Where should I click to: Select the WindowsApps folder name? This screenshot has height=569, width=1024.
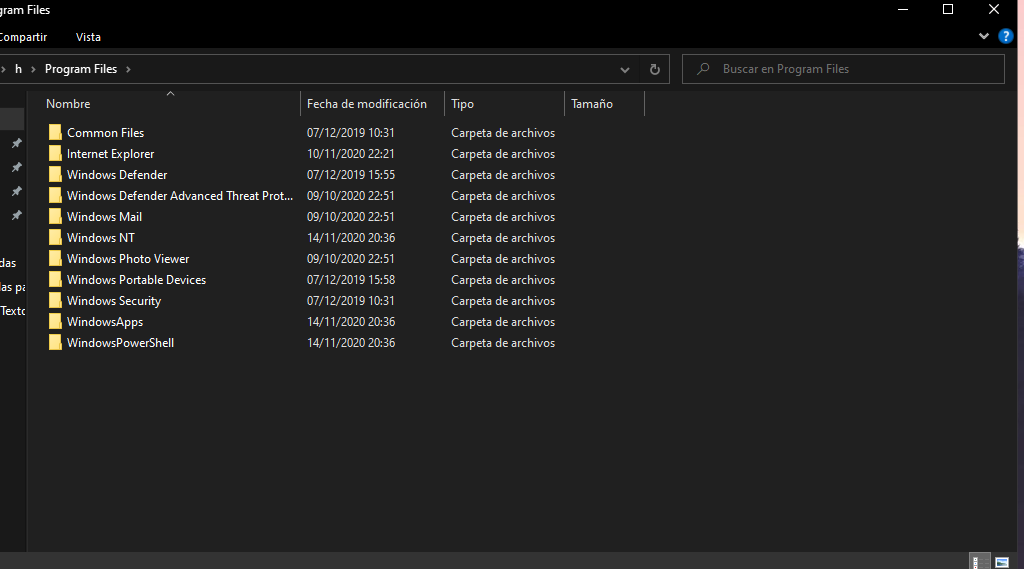pyautogui.click(x=104, y=321)
